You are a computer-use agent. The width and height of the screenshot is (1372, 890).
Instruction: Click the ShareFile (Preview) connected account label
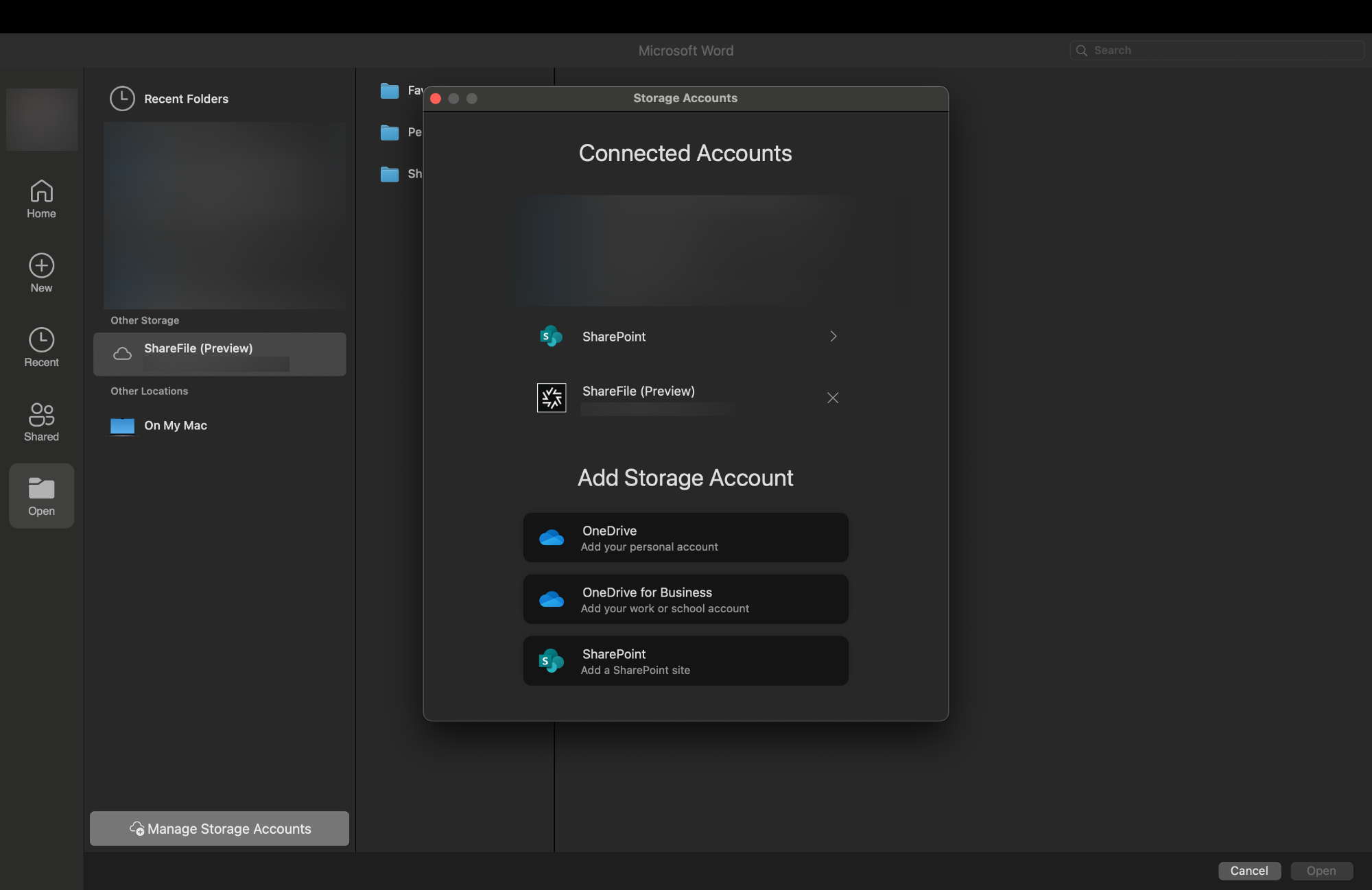pyautogui.click(x=638, y=391)
